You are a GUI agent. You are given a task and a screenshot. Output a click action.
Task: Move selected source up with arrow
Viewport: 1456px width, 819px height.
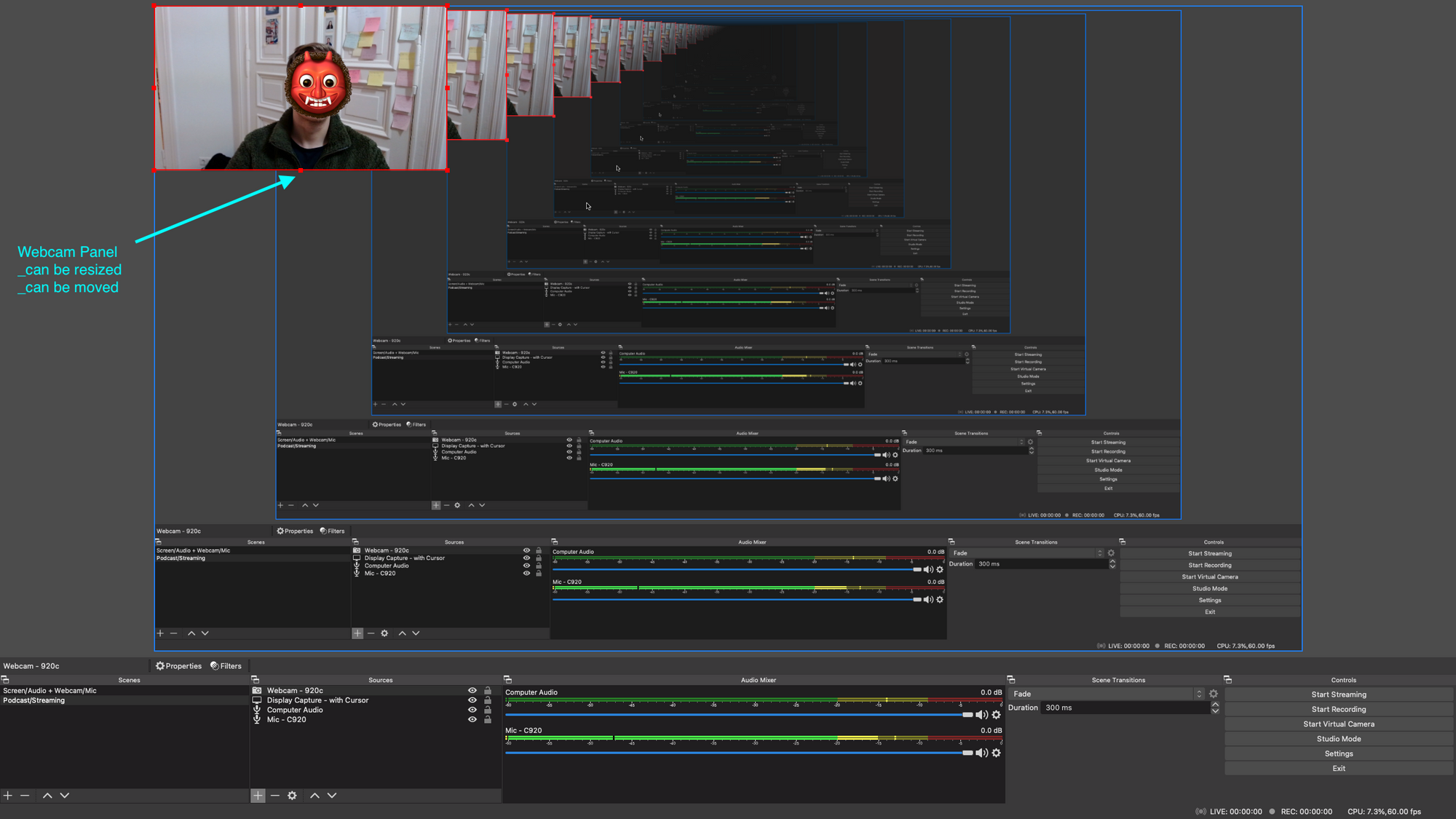(314, 796)
